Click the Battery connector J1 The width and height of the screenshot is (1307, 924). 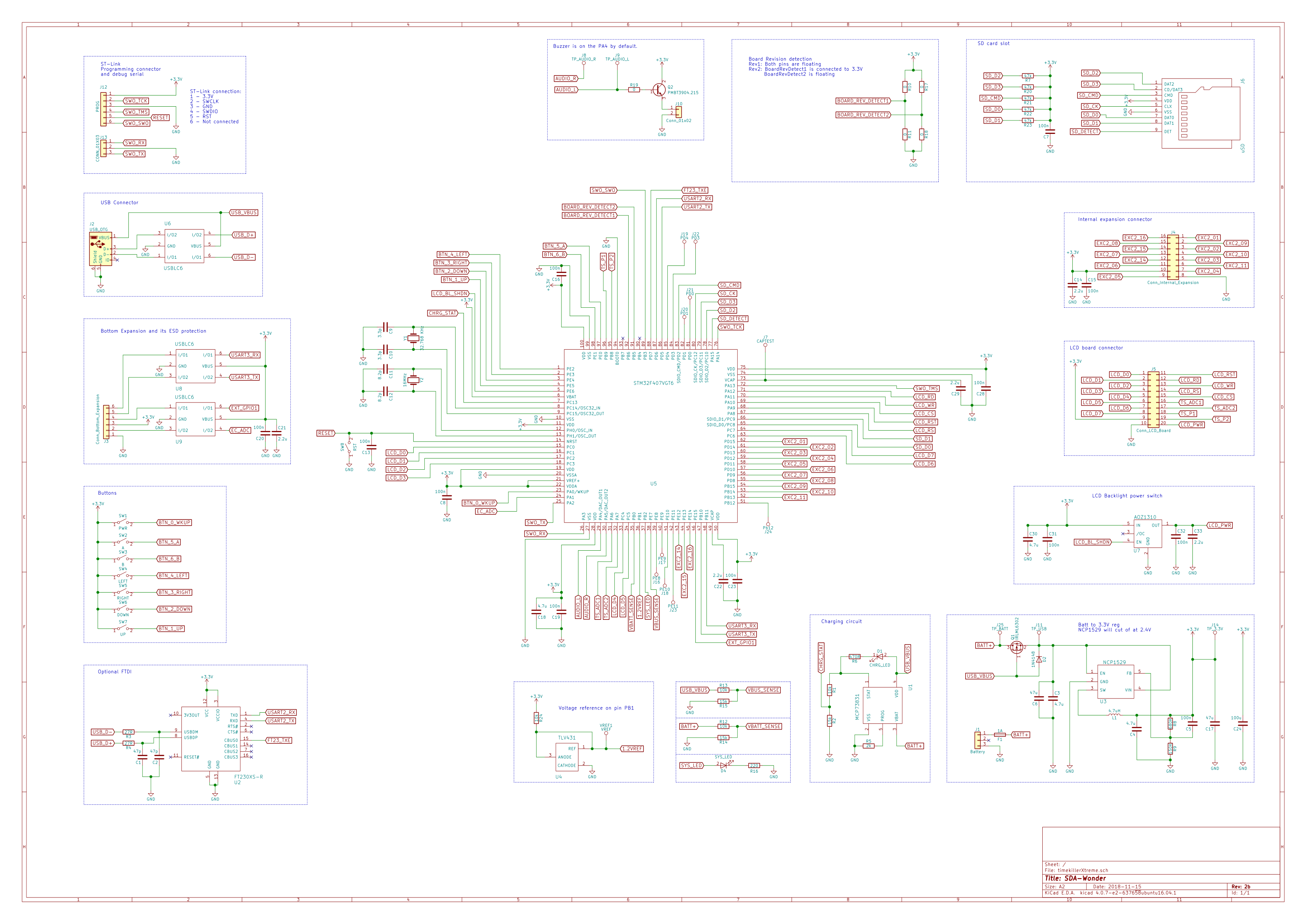977,740
